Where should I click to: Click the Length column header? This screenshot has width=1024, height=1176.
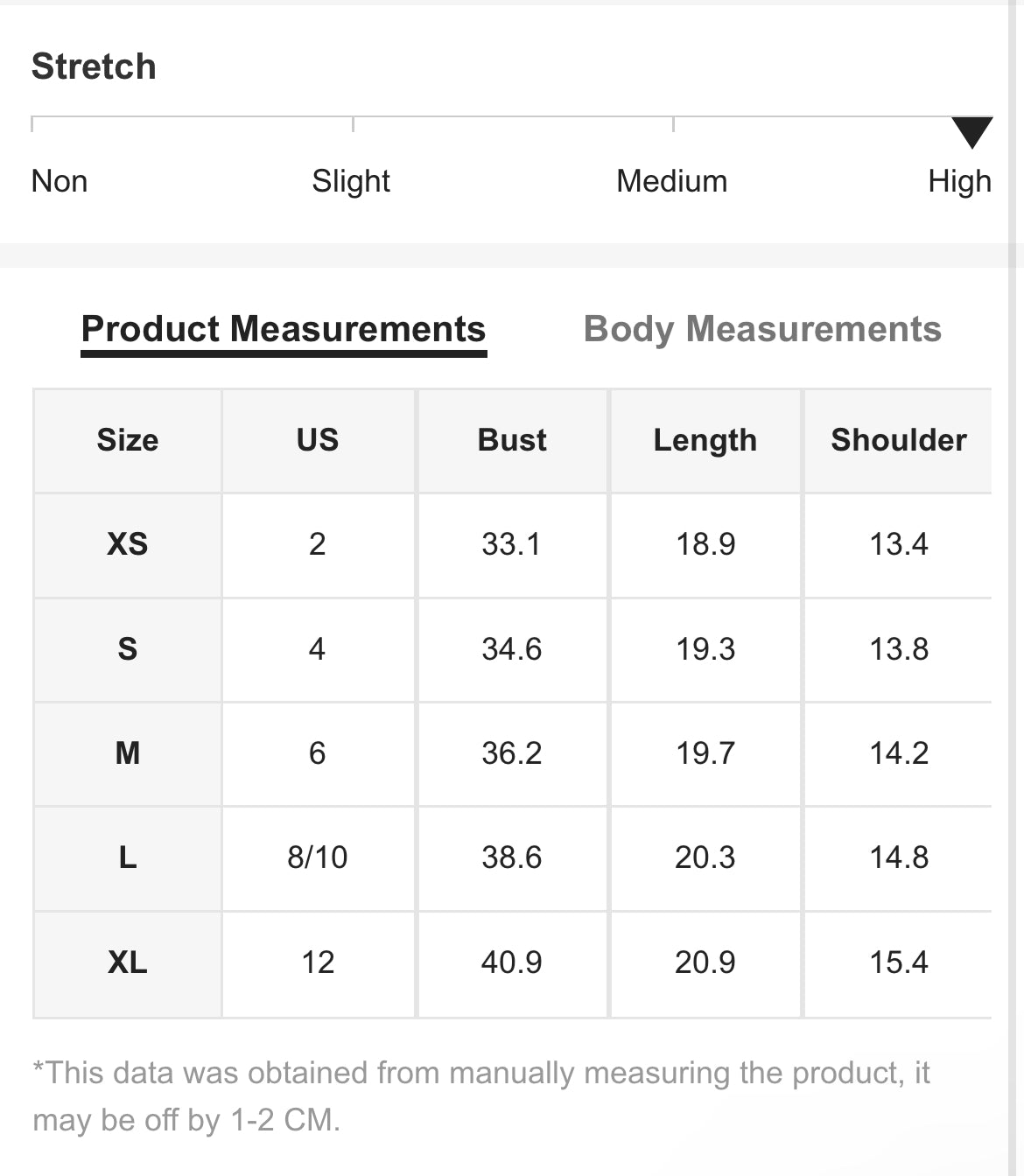tap(705, 440)
